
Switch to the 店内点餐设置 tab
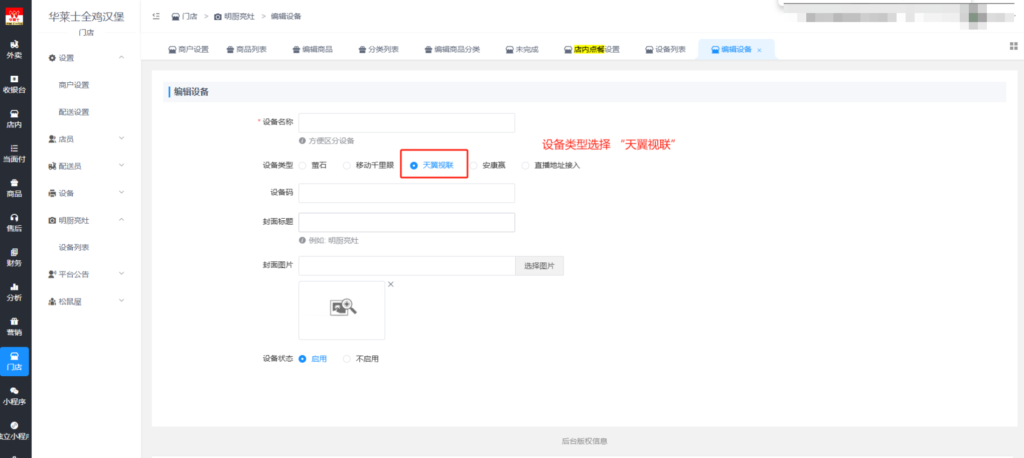coord(592,50)
